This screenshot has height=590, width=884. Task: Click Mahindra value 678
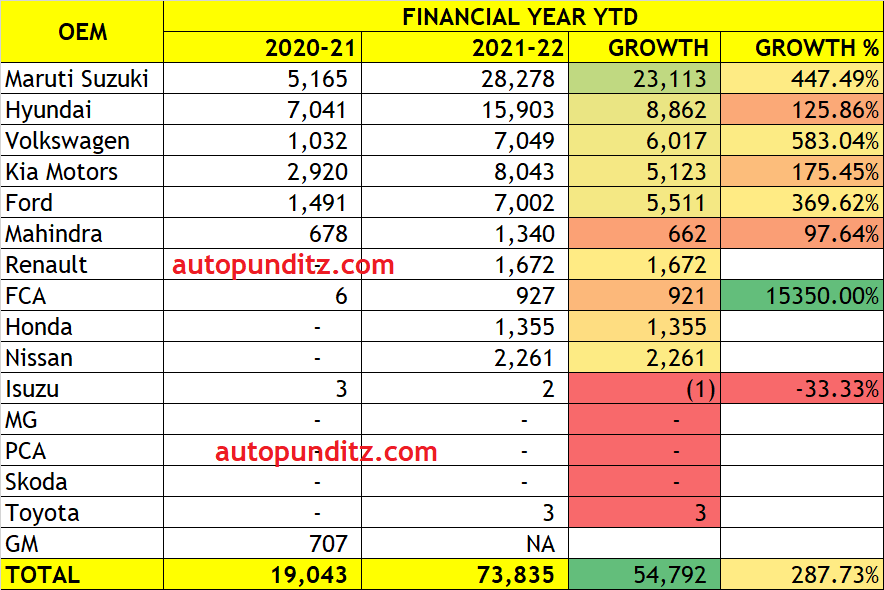[x=328, y=233]
